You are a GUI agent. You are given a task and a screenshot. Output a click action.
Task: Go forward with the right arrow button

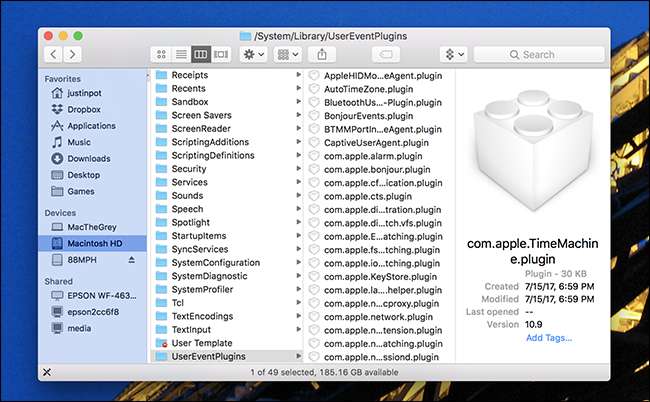point(72,54)
